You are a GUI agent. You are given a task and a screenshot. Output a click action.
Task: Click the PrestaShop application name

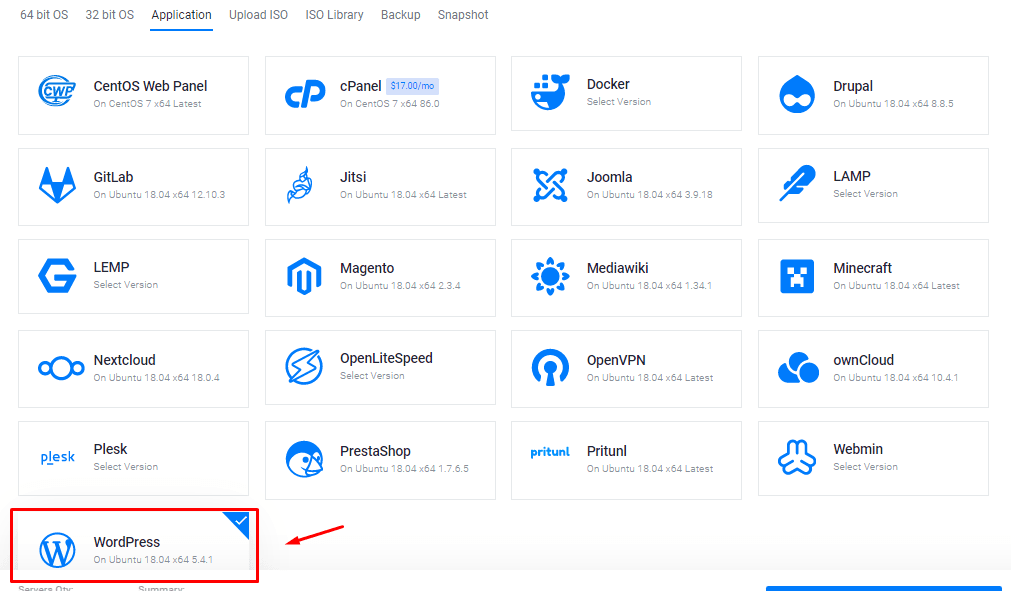click(x=375, y=451)
